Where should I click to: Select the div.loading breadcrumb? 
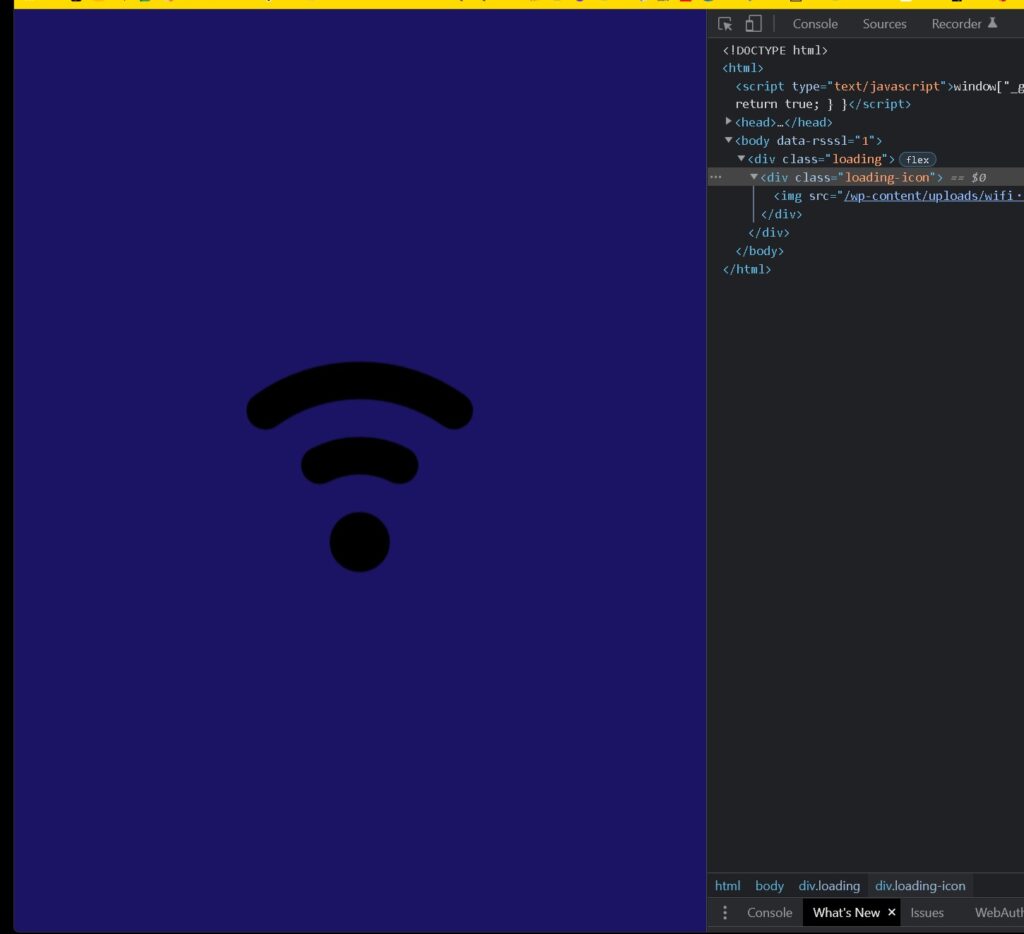(829, 886)
